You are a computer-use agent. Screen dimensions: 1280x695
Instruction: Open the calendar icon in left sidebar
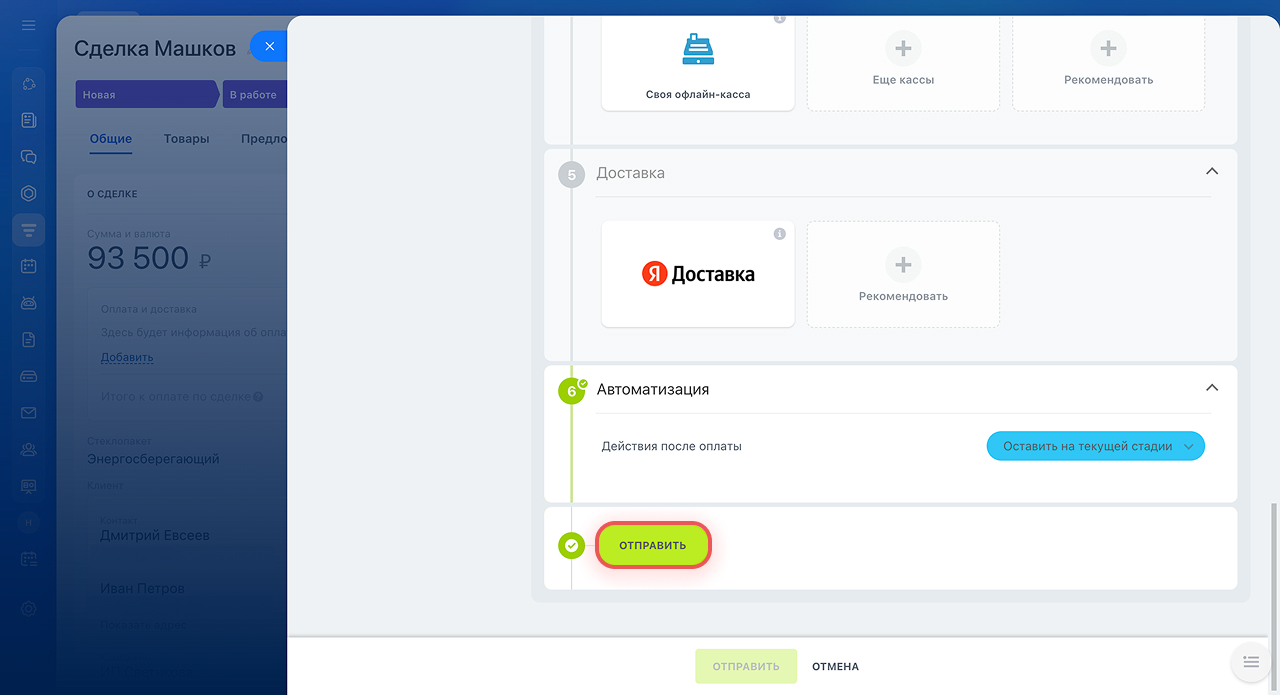[28, 266]
